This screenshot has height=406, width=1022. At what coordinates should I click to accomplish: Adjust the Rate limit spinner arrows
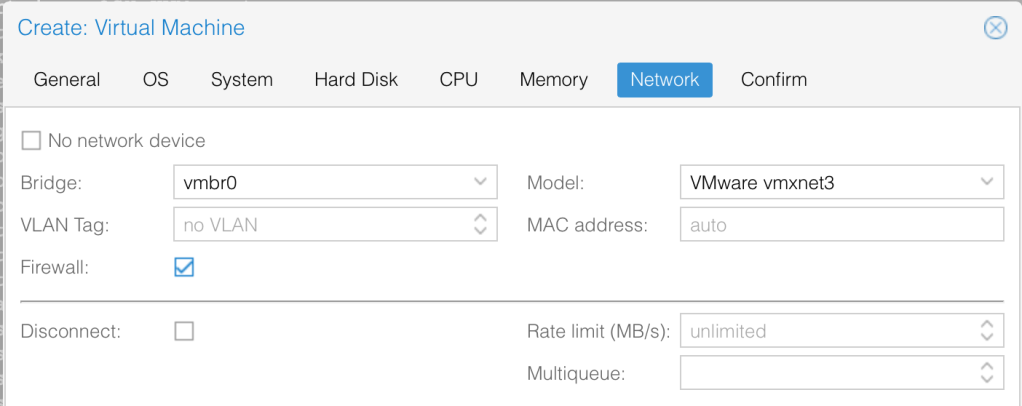point(986,331)
